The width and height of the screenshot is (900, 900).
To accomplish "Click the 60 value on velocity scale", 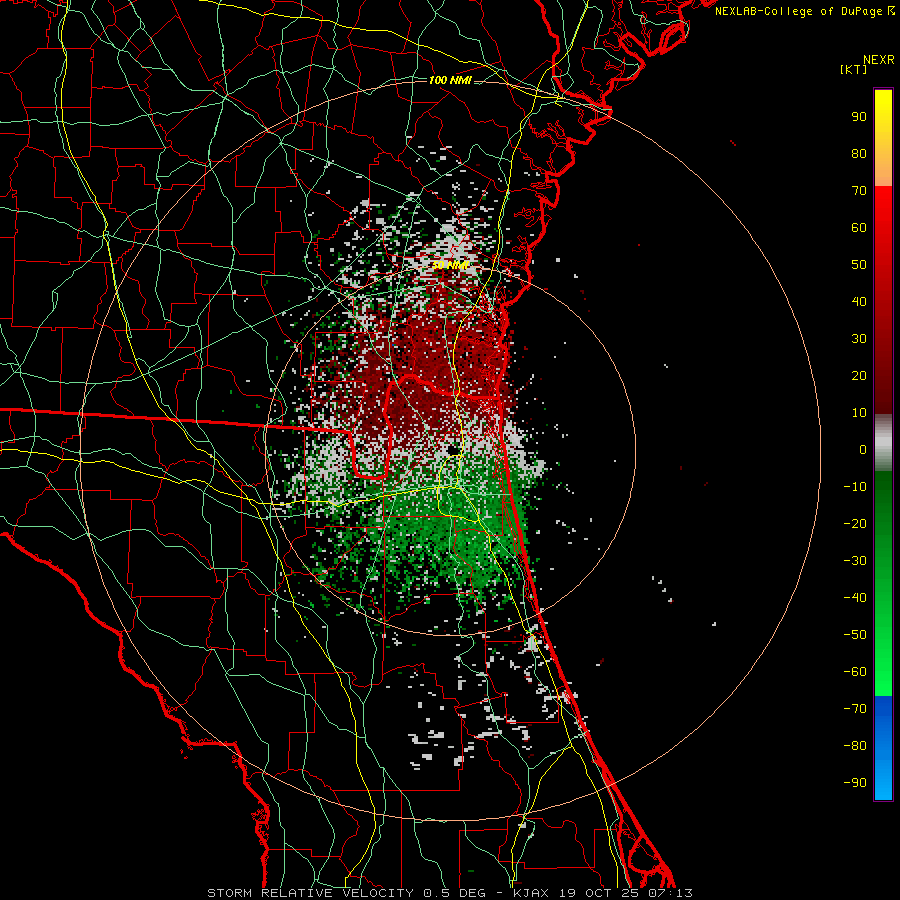I will point(859,228).
